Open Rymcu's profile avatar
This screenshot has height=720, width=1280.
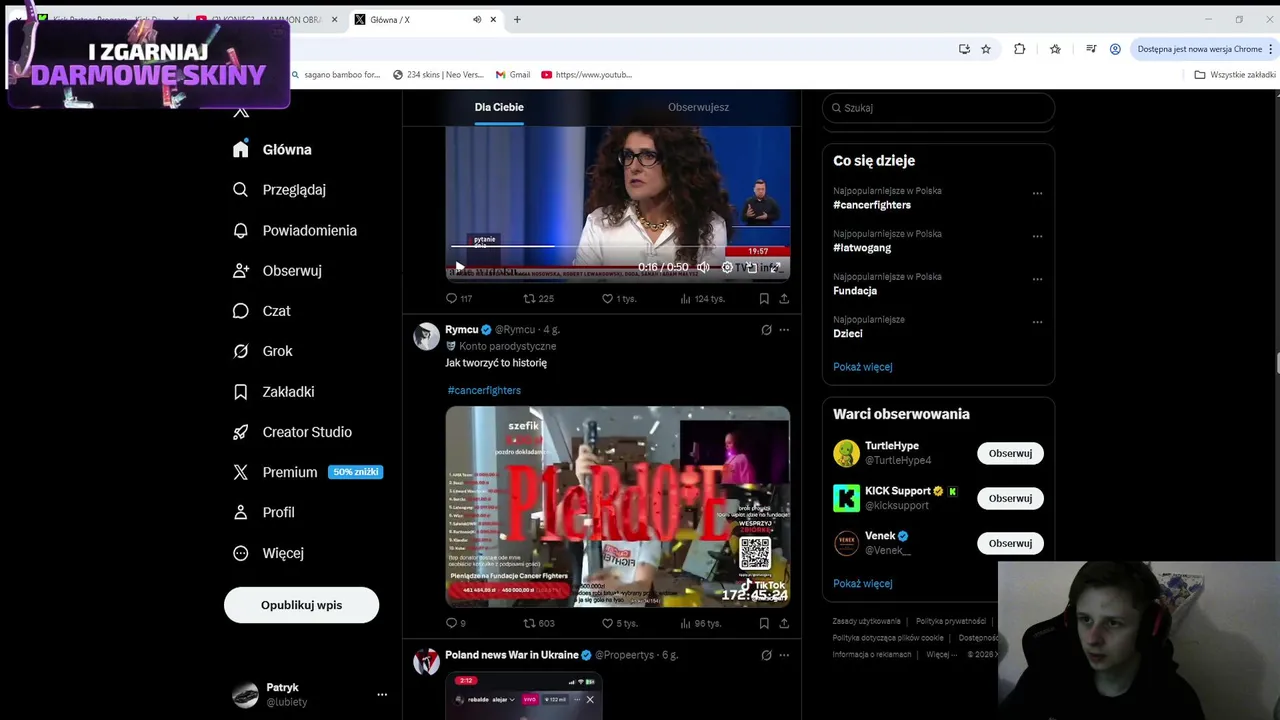pos(427,337)
